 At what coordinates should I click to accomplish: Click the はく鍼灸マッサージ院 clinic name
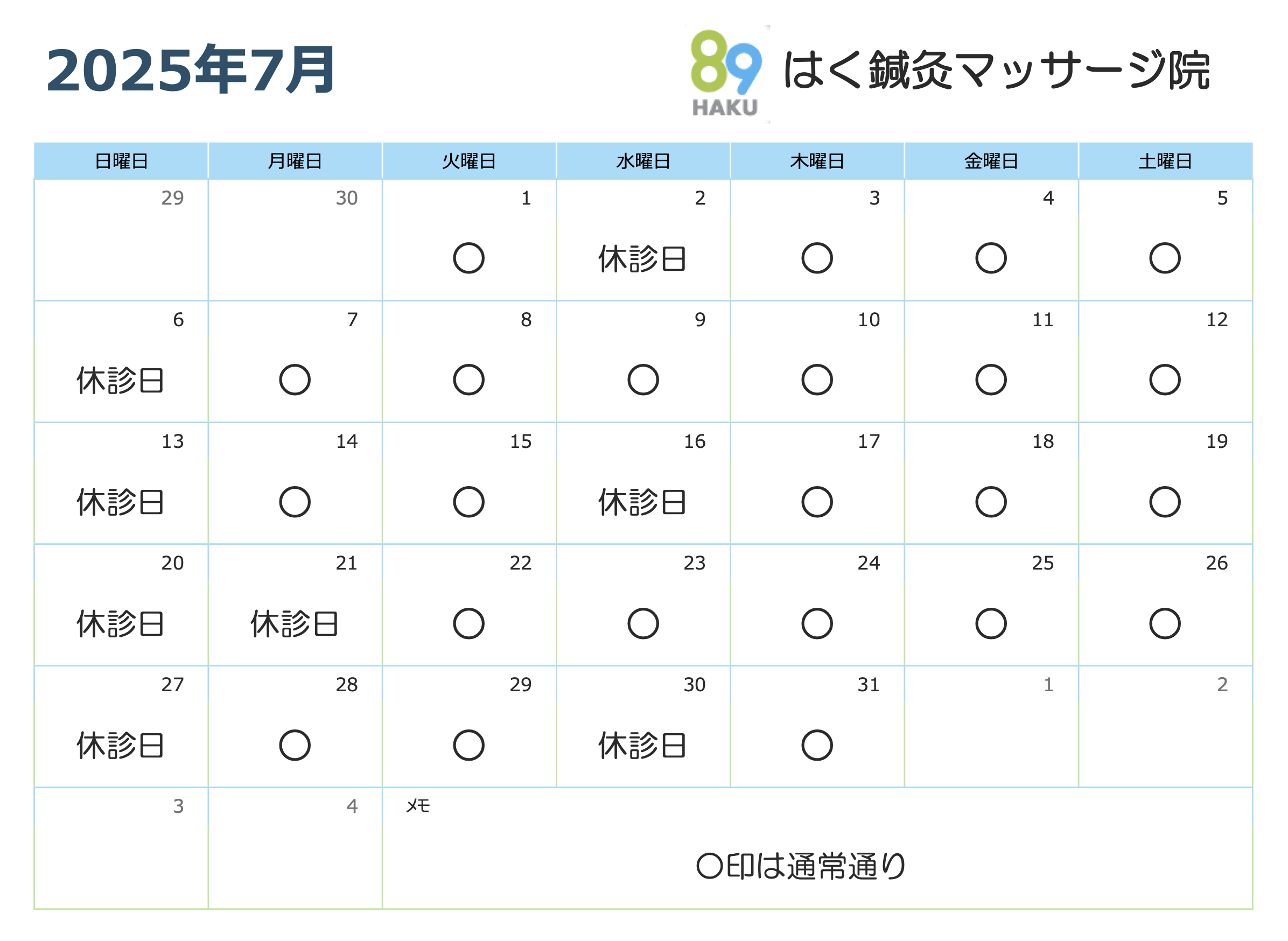[x=997, y=71]
